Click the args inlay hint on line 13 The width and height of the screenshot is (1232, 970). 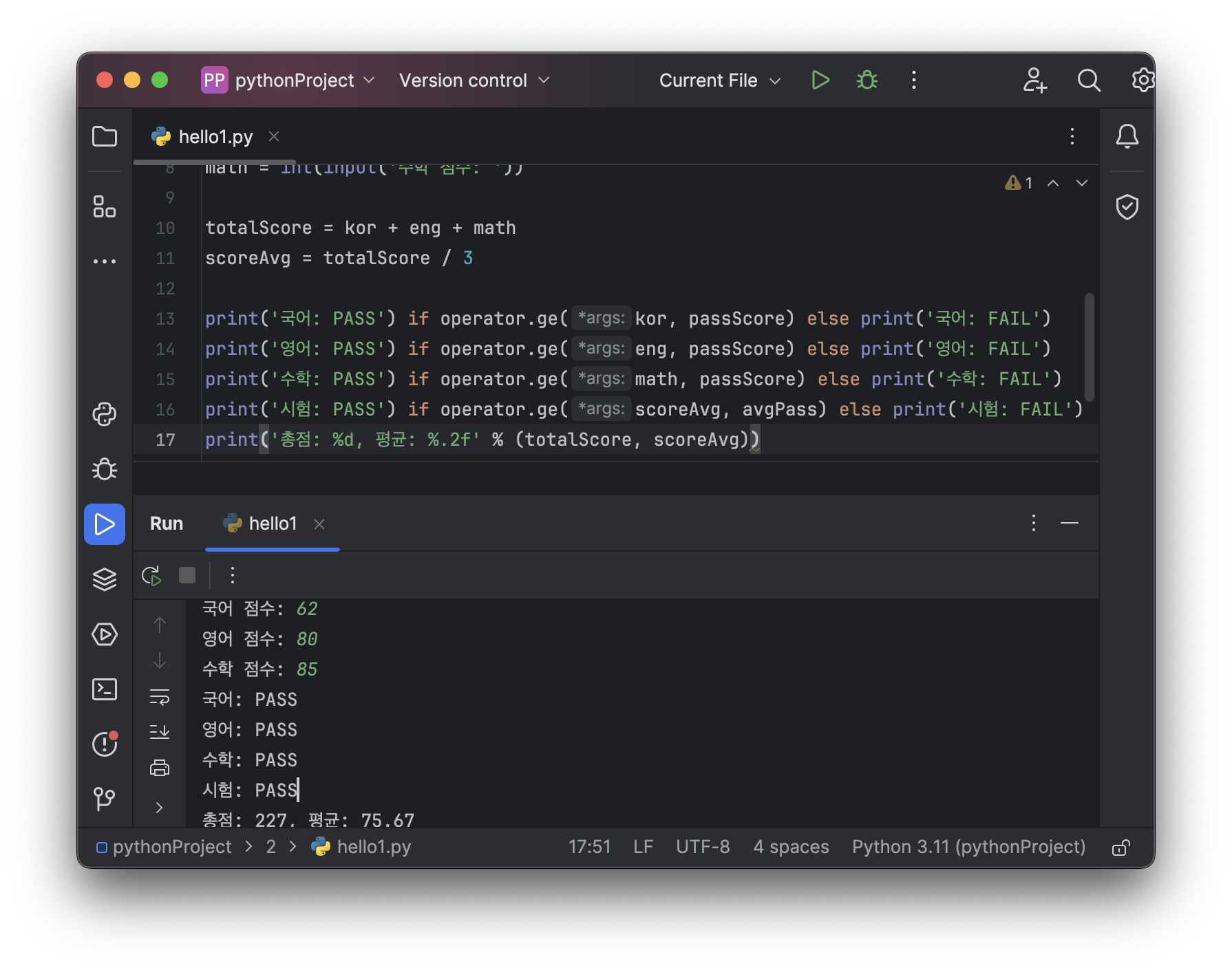tap(601, 318)
